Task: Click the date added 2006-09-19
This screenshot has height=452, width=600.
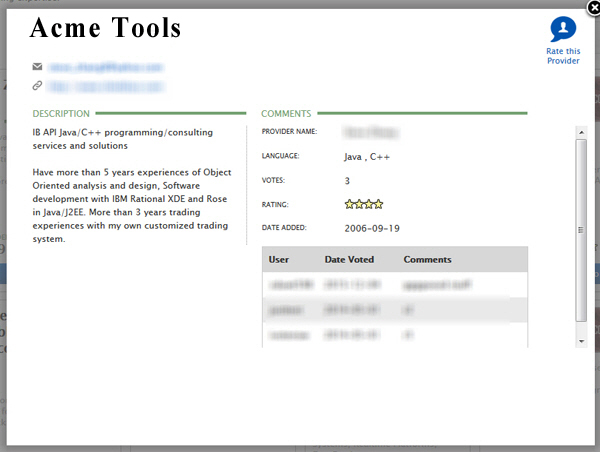Action: [372, 228]
